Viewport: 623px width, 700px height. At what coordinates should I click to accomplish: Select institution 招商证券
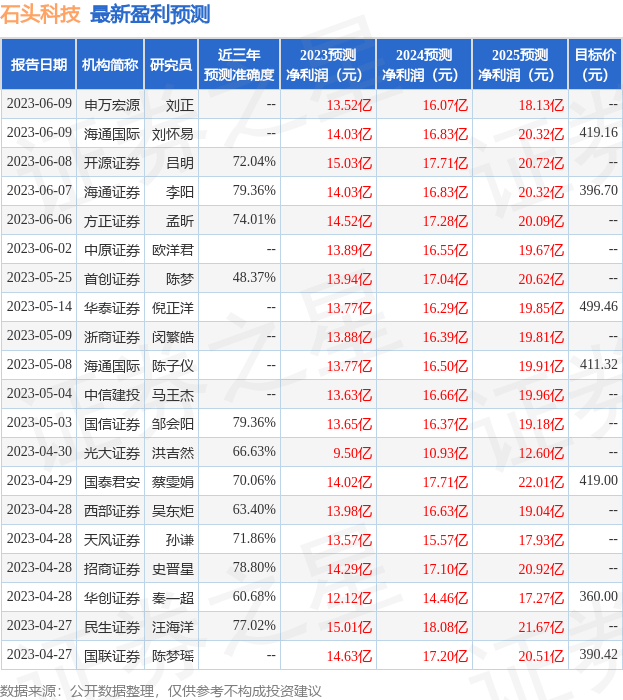(x=112, y=569)
